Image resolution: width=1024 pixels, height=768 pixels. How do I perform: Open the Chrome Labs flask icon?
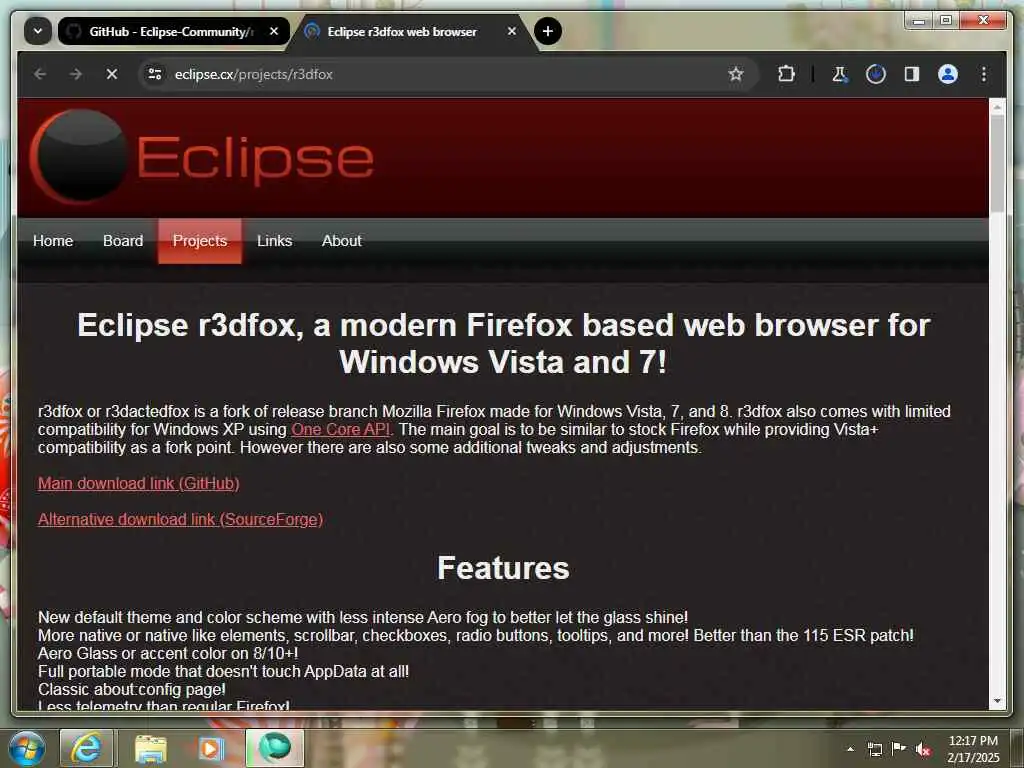click(840, 74)
